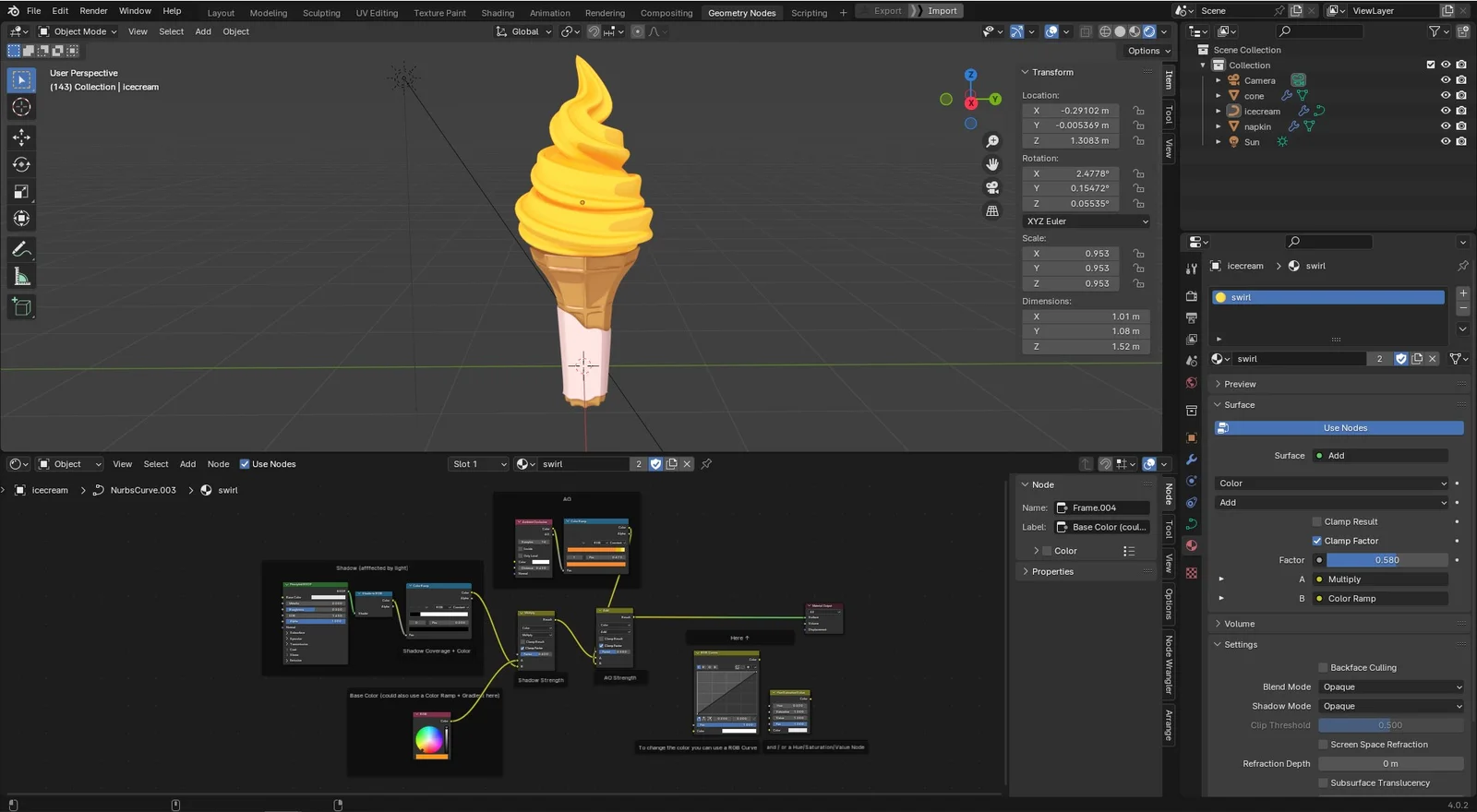
Task: Open Global transform orientation dropdown
Action: pos(524,31)
